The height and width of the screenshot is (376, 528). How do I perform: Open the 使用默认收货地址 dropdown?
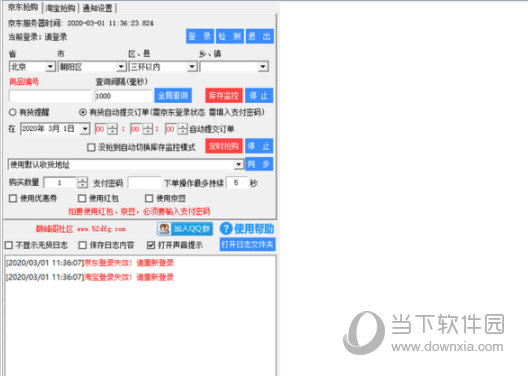125,164
